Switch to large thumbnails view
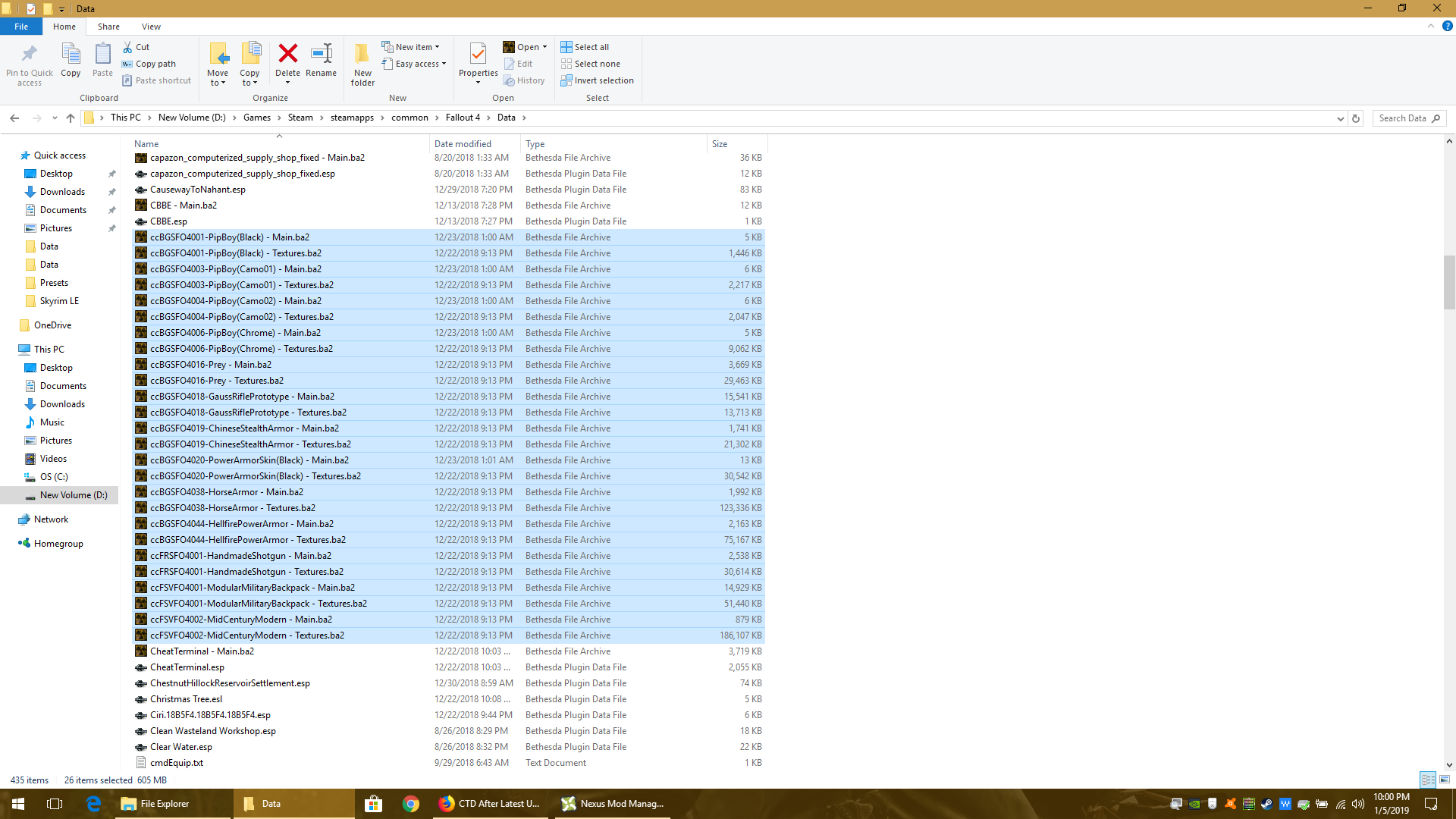This screenshot has width=1456, height=819. [x=1443, y=780]
